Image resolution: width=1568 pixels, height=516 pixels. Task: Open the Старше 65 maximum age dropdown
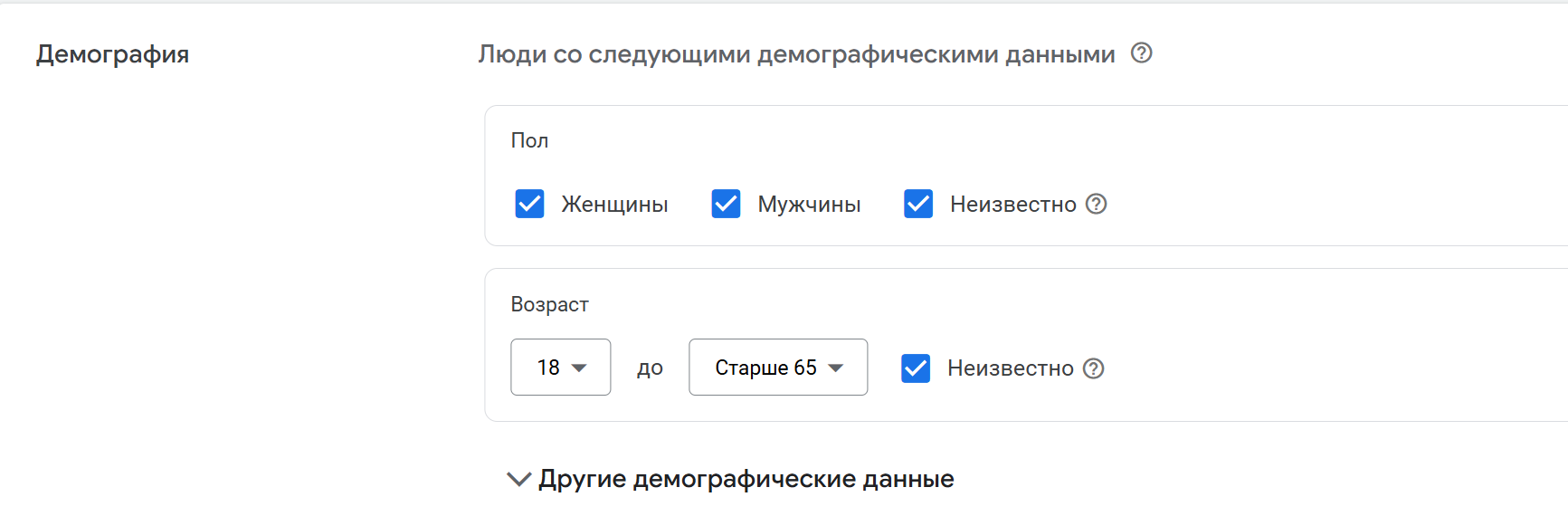778,368
